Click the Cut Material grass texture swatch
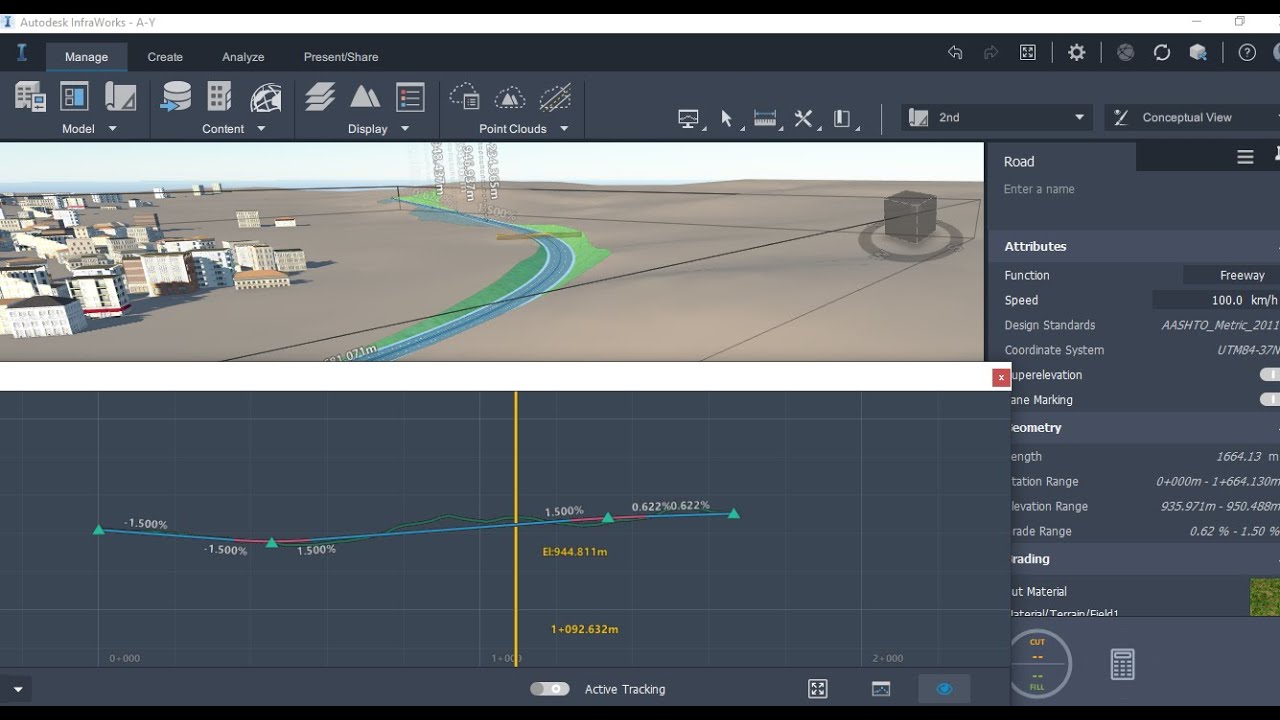The image size is (1280, 720). click(x=1264, y=597)
